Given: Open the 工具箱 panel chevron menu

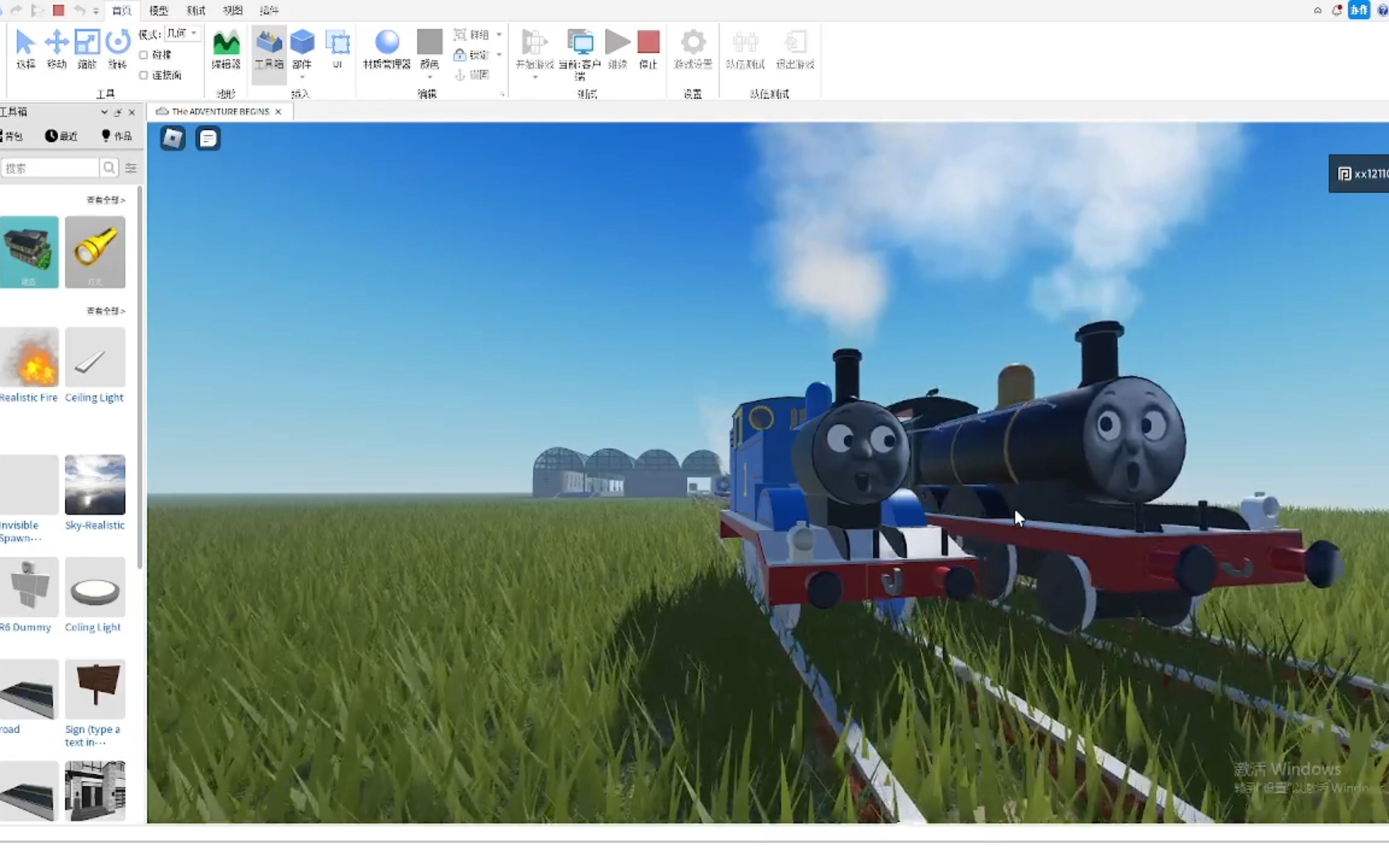Looking at the screenshot, I should 104,113.
